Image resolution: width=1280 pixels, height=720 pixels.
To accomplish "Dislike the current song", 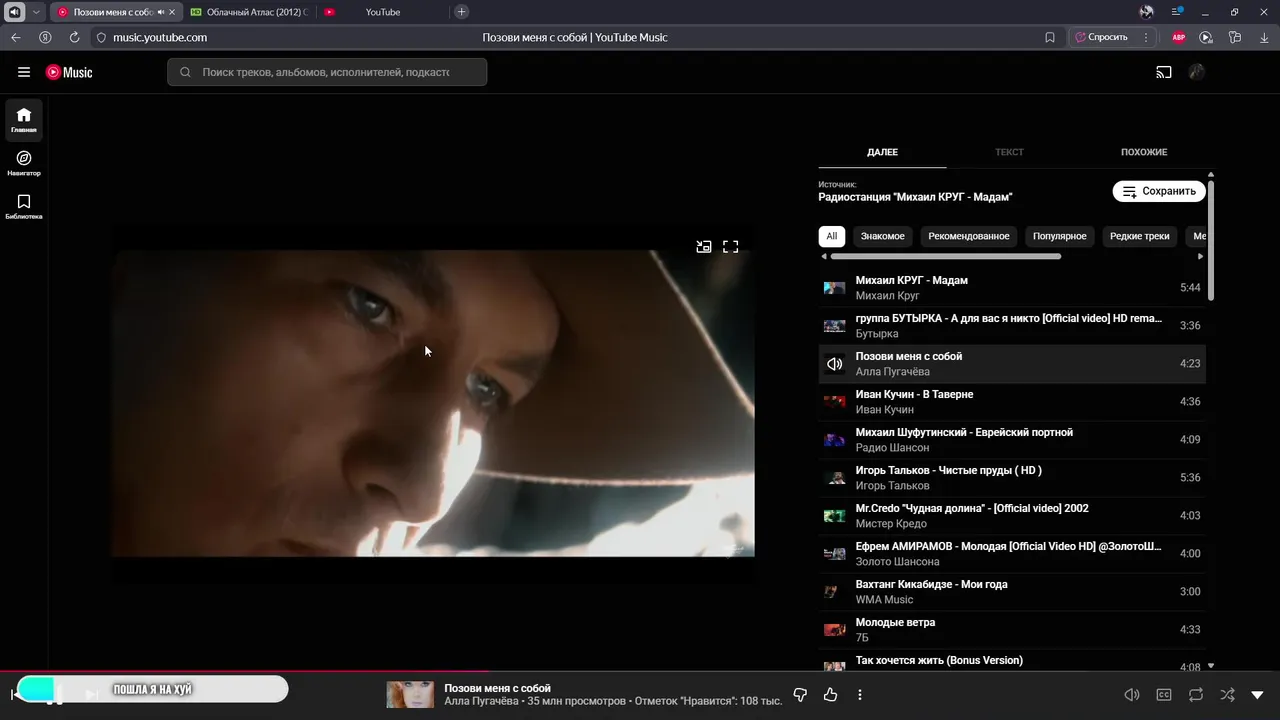I will click(800, 695).
